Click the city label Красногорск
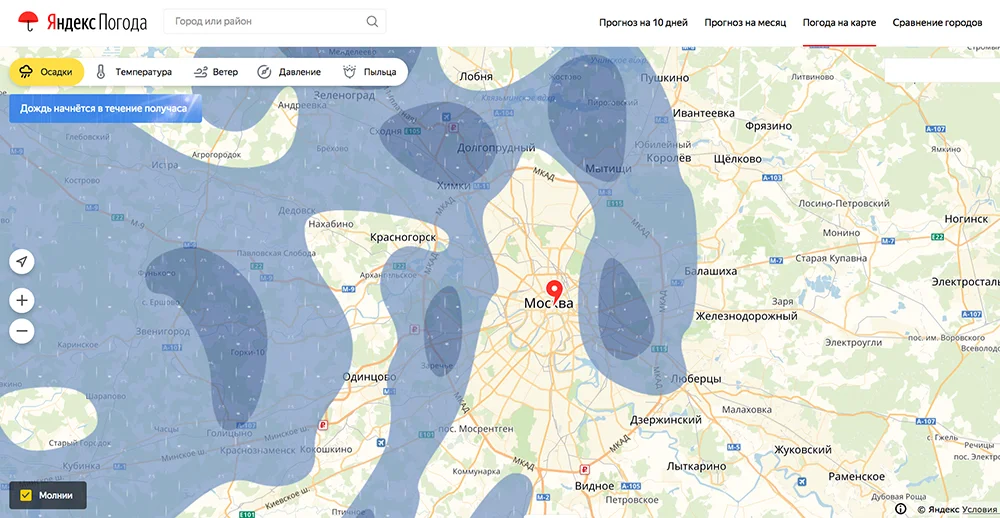The height and width of the screenshot is (518, 1000). (x=403, y=237)
